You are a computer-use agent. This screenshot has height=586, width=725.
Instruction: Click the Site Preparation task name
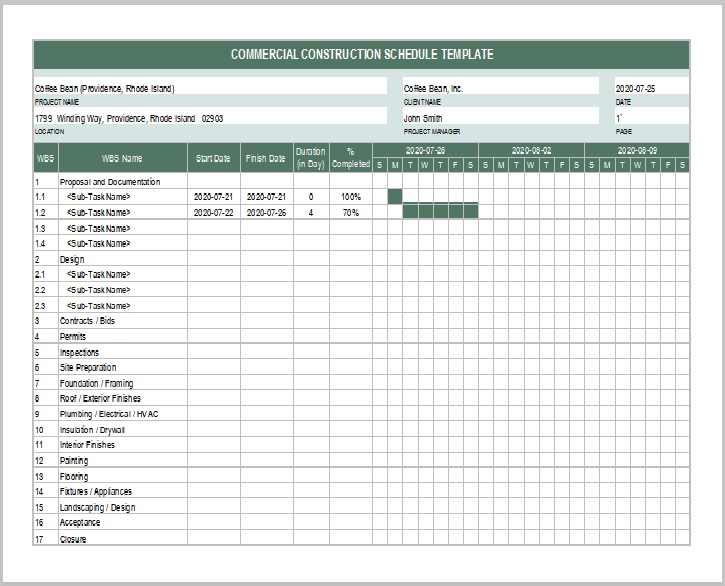pyautogui.click(x=88, y=368)
